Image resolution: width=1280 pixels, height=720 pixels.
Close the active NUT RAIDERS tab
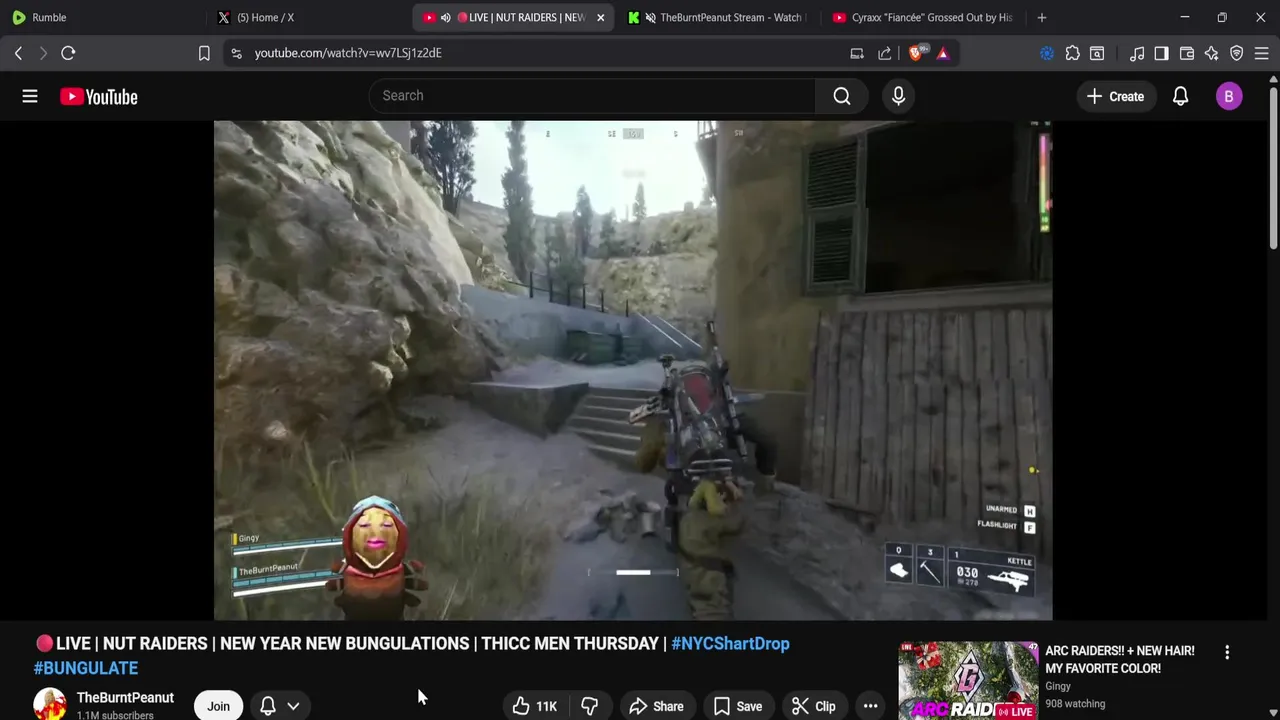click(600, 17)
